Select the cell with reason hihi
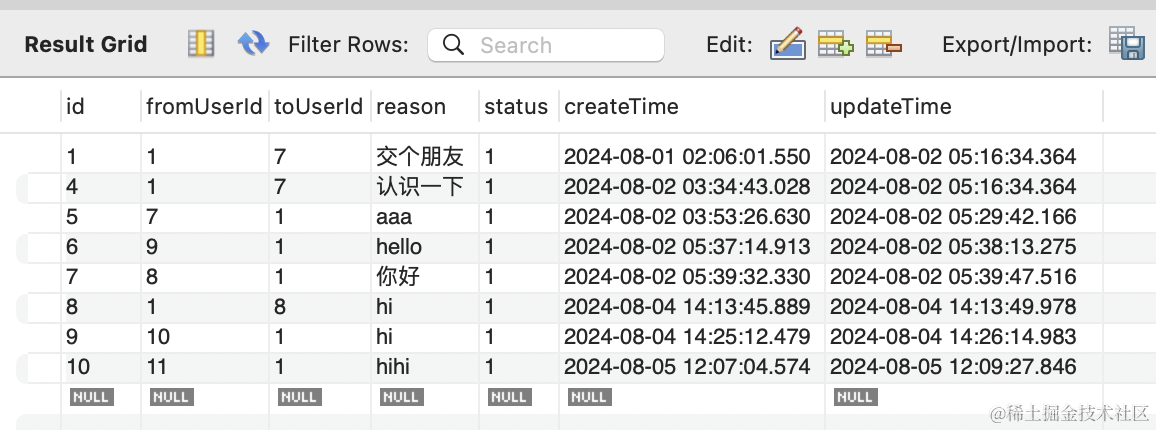The image size is (1156, 430). click(x=425, y=367)
